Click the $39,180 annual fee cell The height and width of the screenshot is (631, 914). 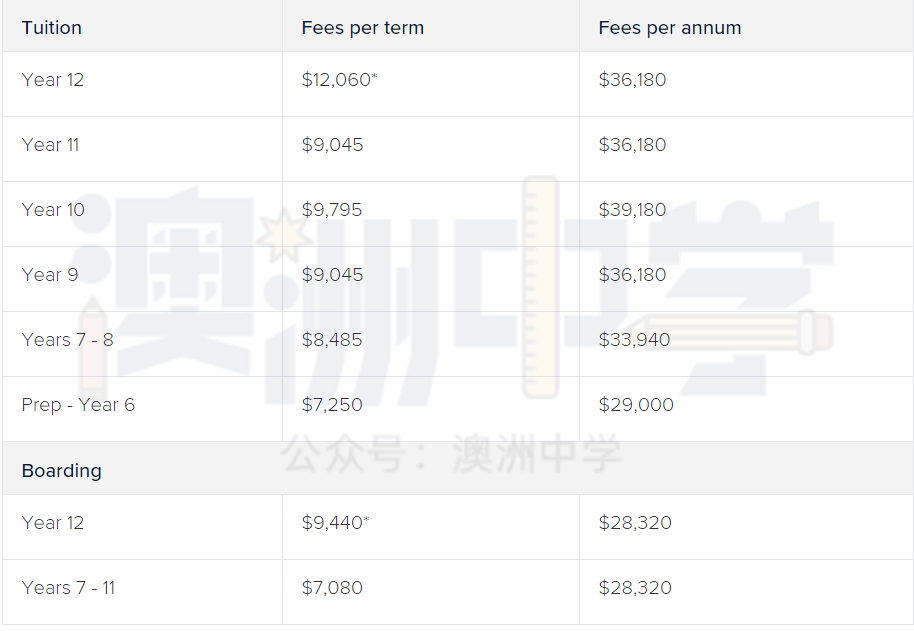tap(632, 210)
